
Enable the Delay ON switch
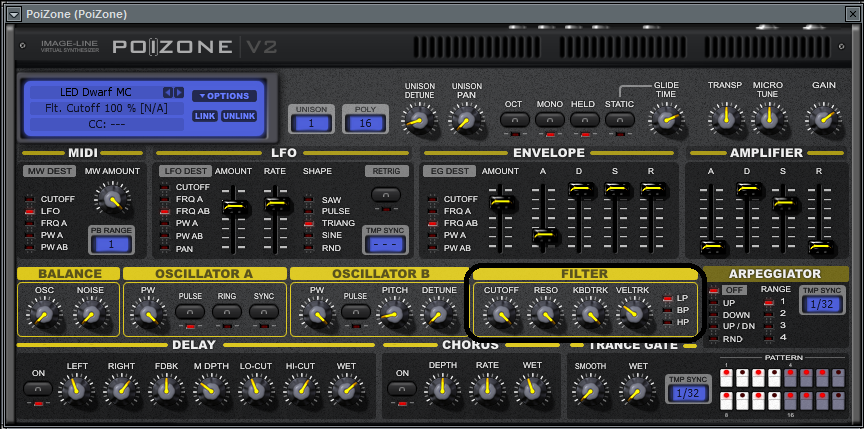38,387
